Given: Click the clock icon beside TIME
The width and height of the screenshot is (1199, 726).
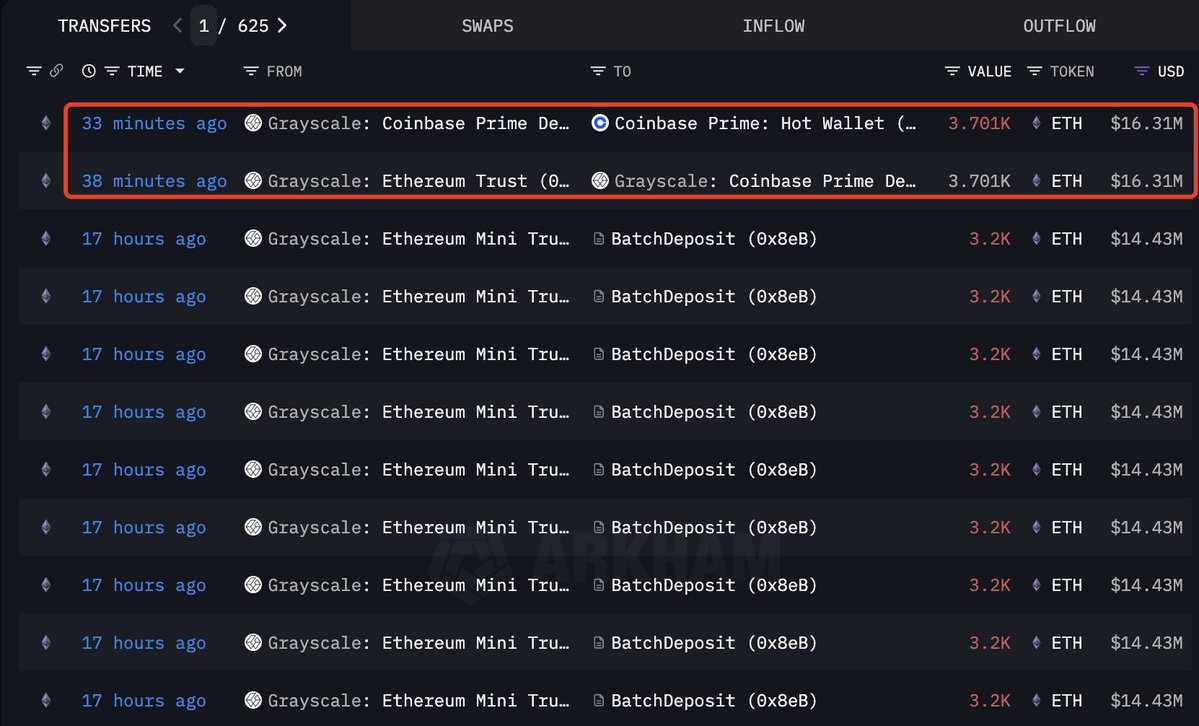Looking at the screenshot, I should [89, 71].
